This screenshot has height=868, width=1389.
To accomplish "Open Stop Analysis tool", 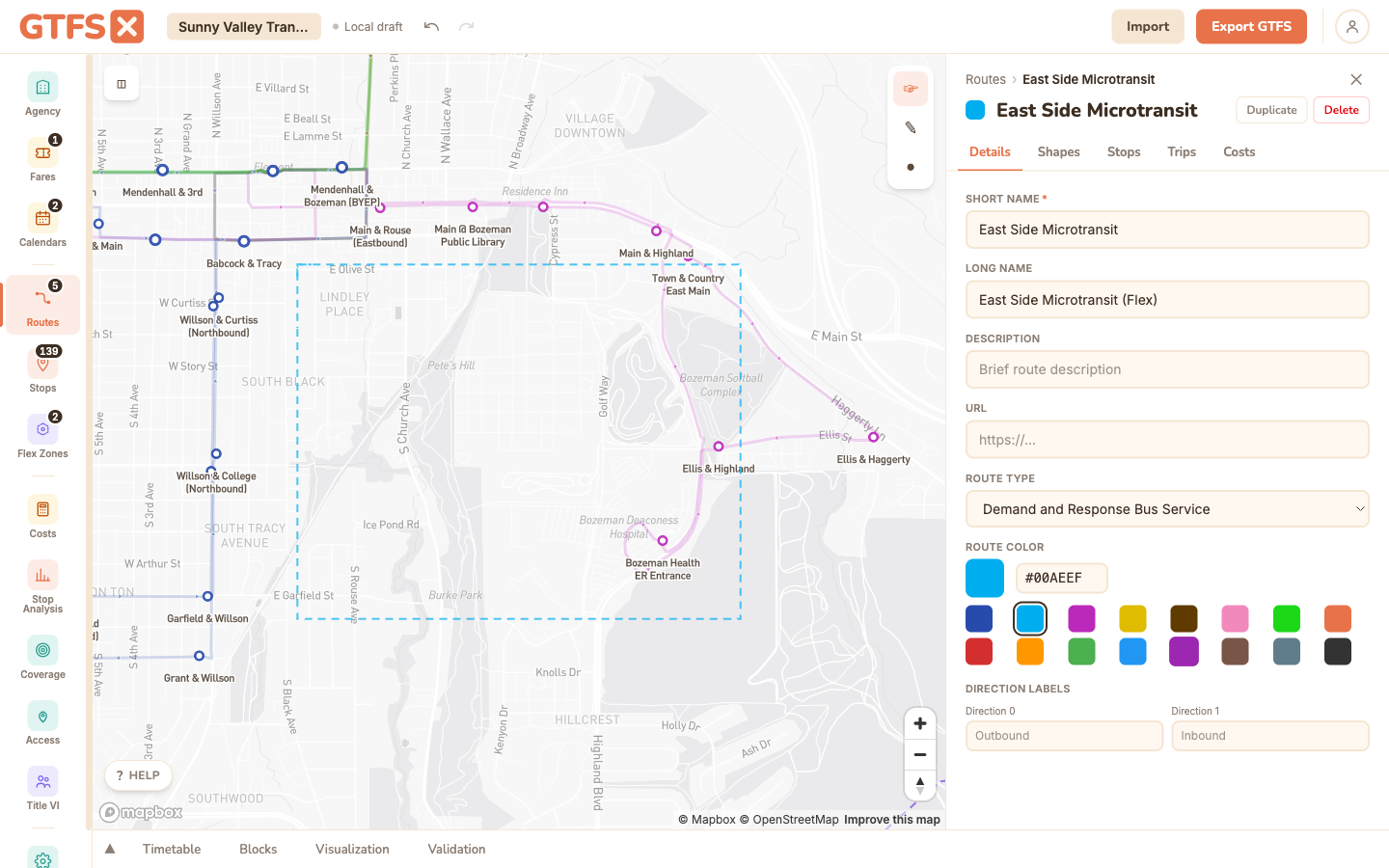I will (x=42, y=588).
